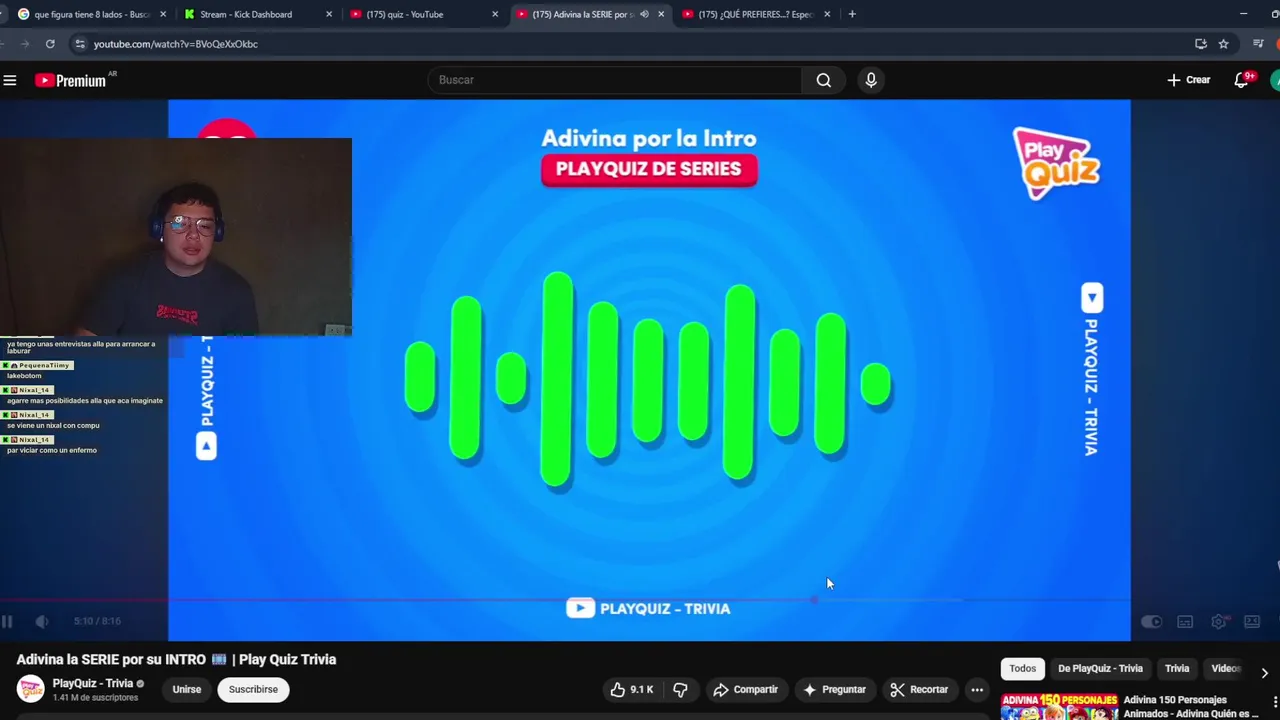Close the Kick Dashboard tab
Screen dimensions: 1280x720
point(329,14)
